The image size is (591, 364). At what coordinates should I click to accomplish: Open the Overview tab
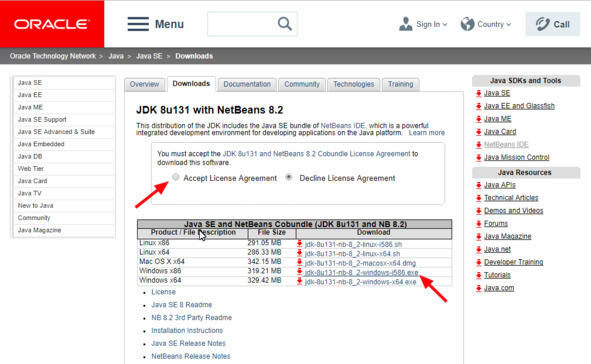point(144,84)
